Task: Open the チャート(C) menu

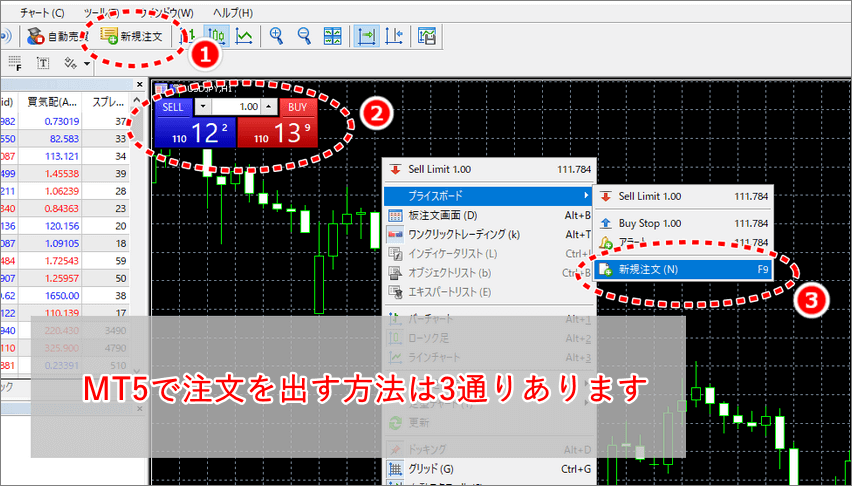Action: click(x=42, y=13)
